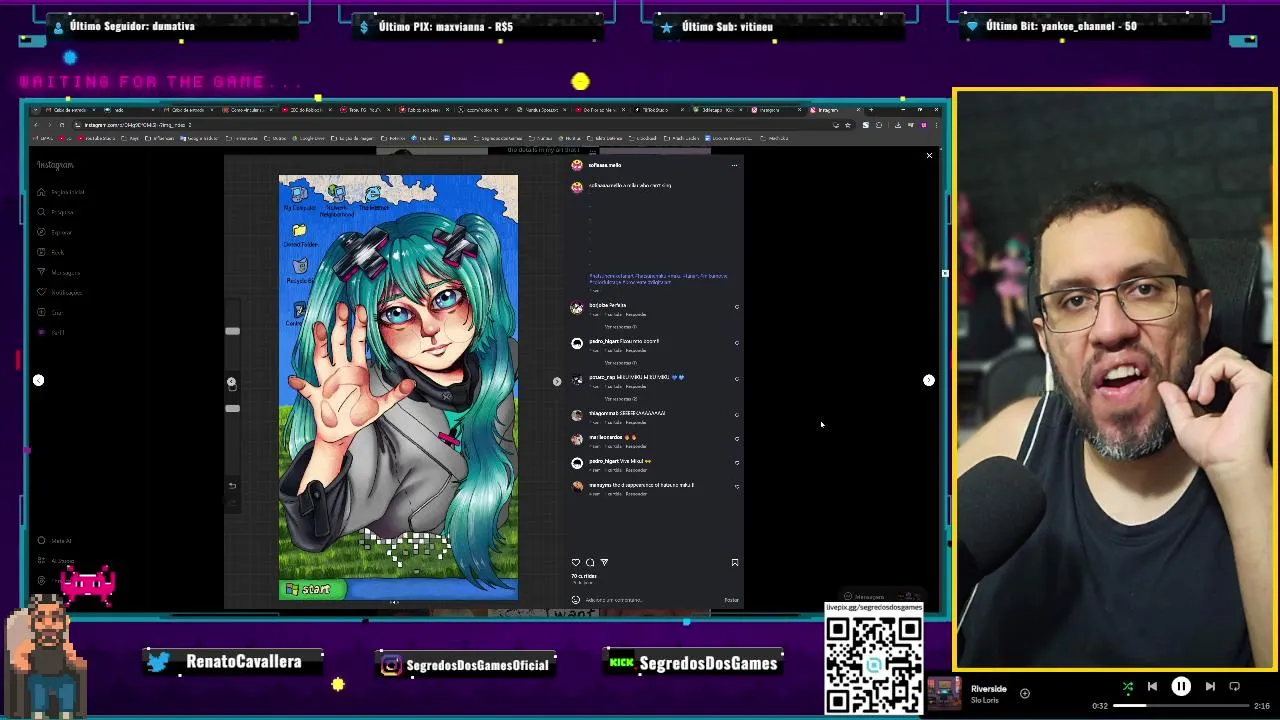Open the comment icon under the post

coord(590,562)
